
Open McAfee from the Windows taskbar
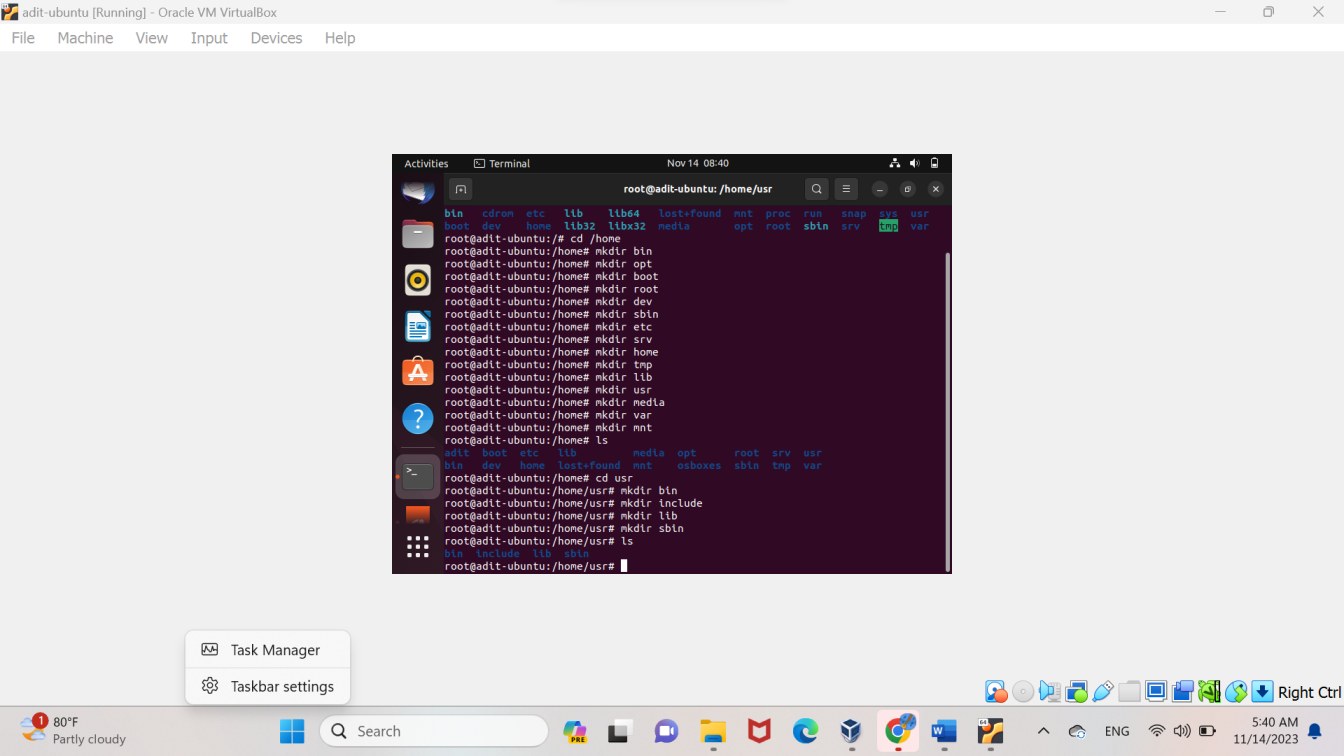(x=759, y=732)
